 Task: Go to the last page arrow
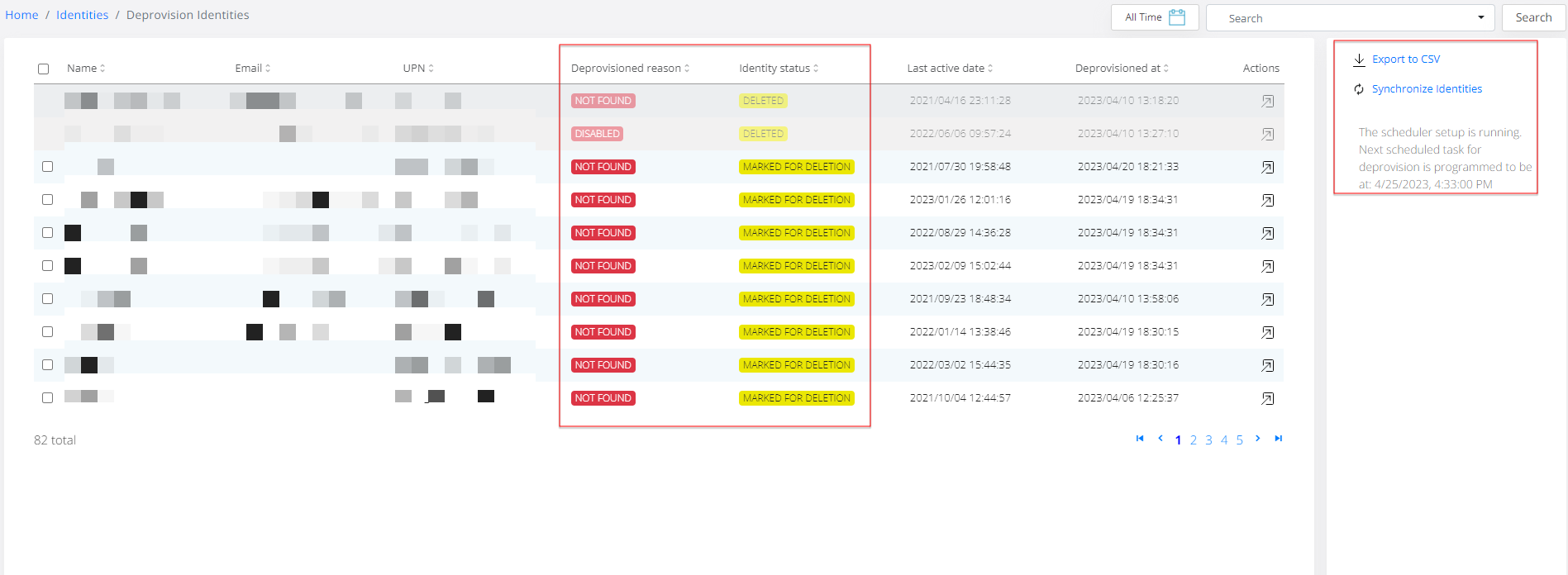[1278, 439]
